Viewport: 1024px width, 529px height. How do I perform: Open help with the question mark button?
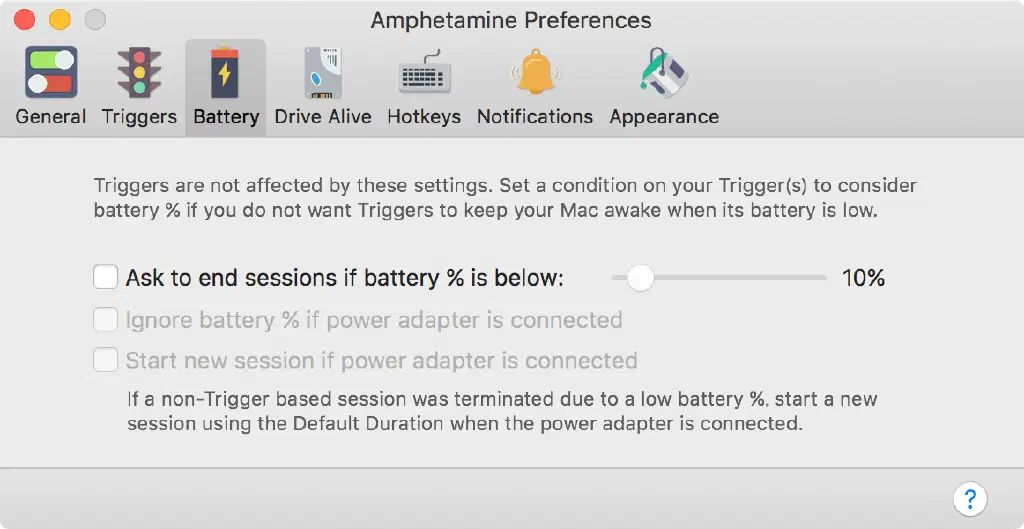click(969, 498)
